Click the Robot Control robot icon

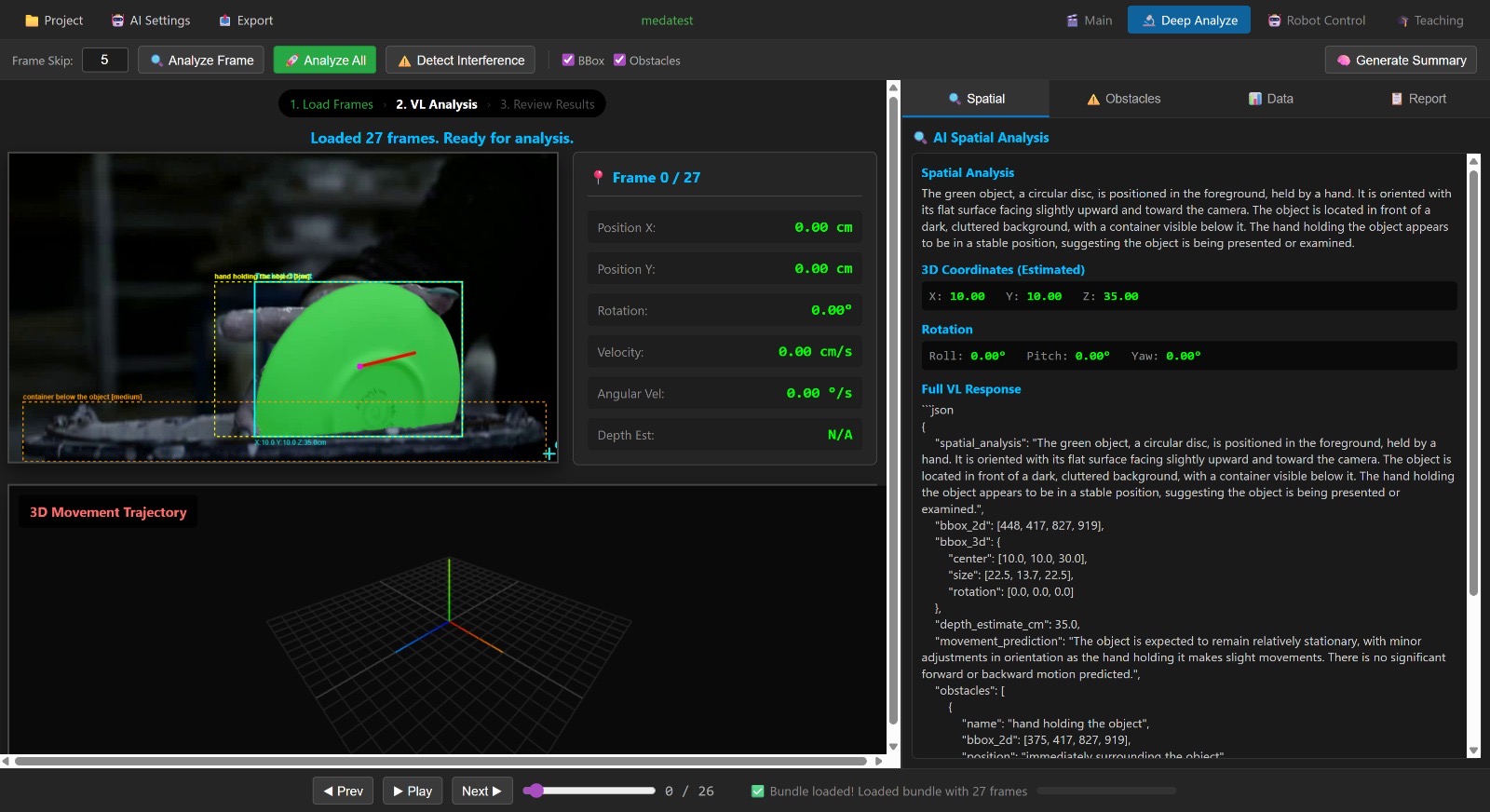(x=1274, y=20)
